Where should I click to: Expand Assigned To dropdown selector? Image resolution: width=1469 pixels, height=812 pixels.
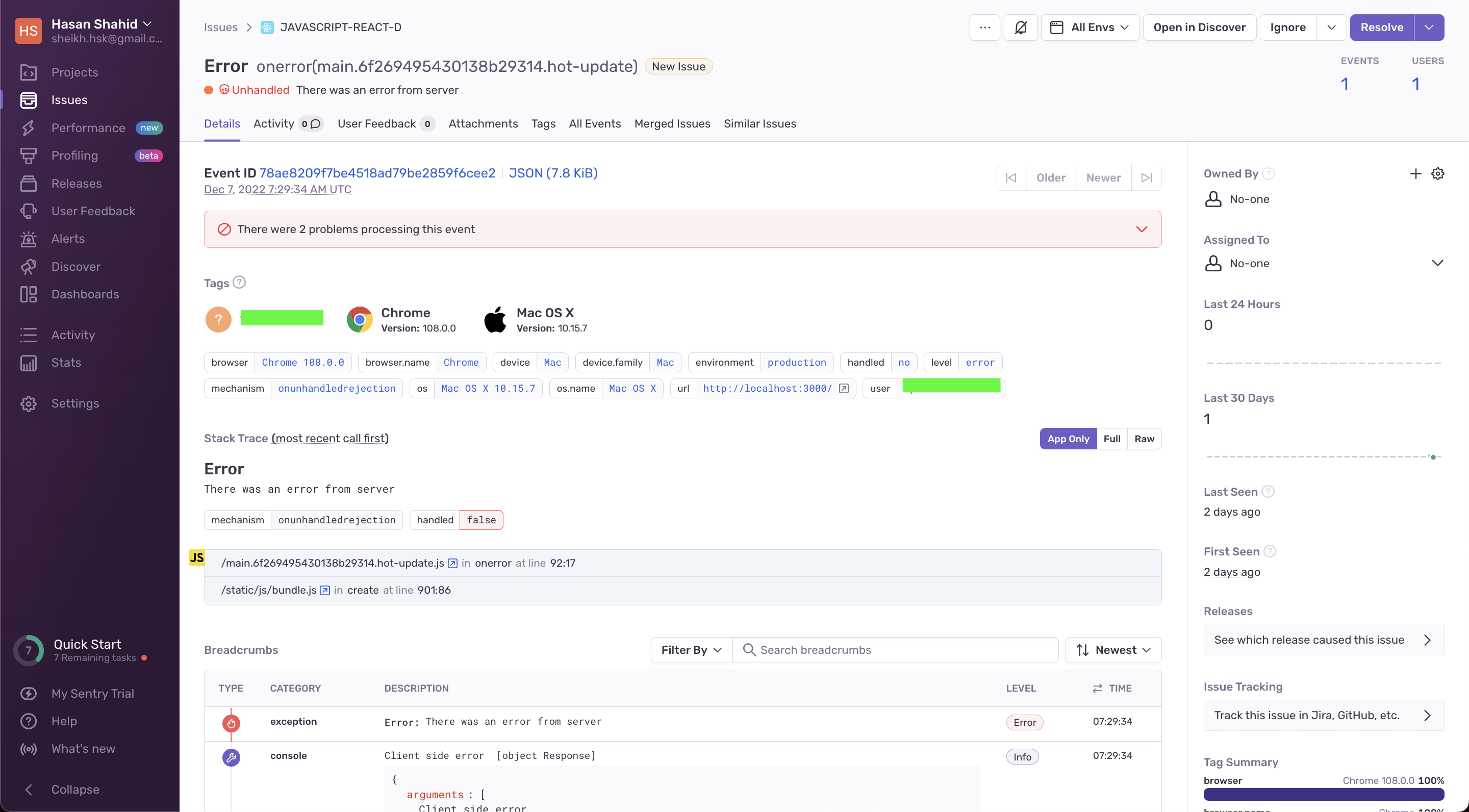(x=1437, y=263)
